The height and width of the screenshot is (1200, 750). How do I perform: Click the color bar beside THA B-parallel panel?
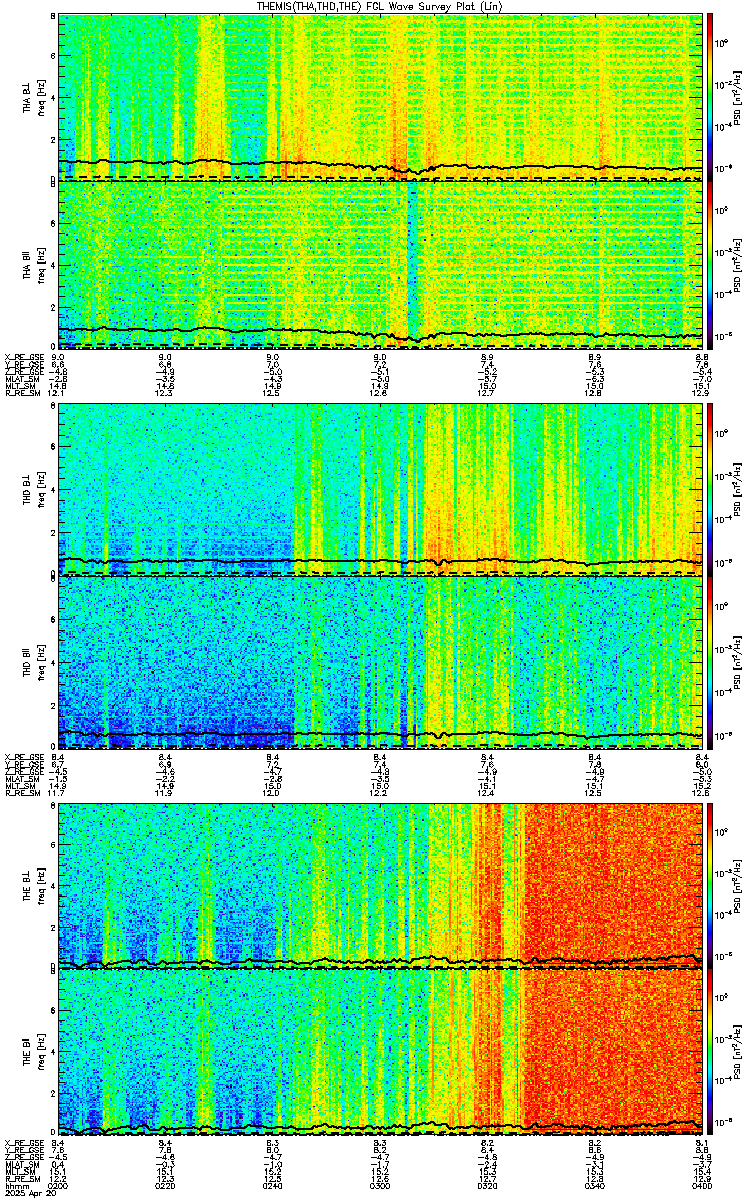point(710,264)
